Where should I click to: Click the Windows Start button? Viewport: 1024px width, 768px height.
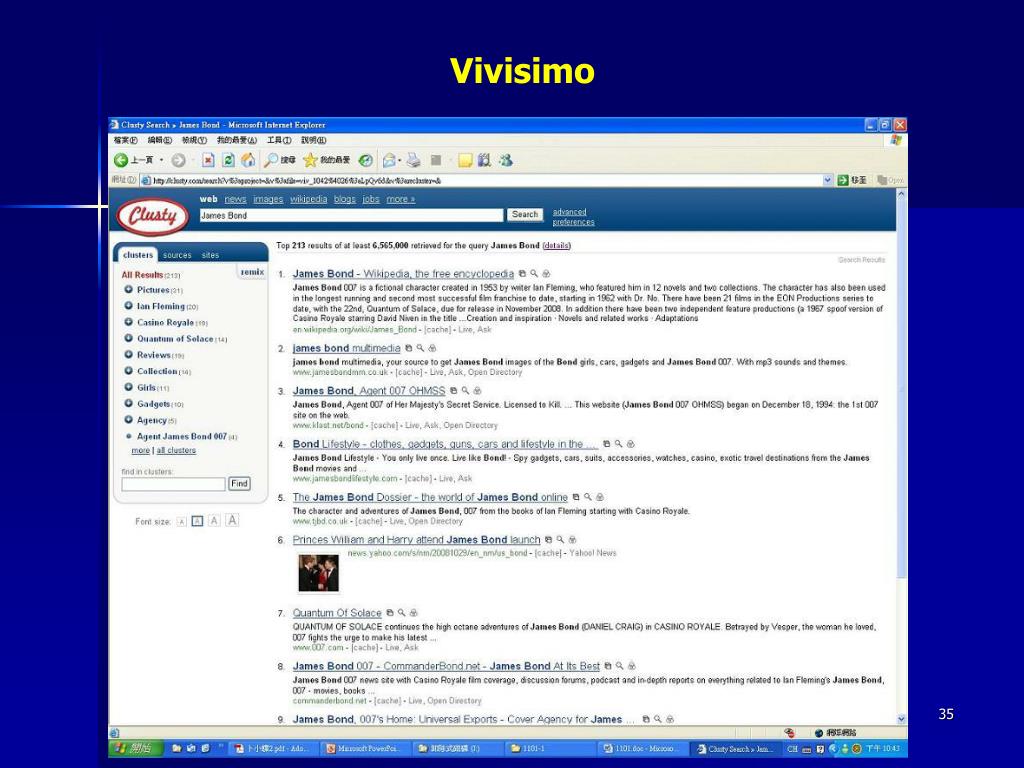[x=133, y=748]
